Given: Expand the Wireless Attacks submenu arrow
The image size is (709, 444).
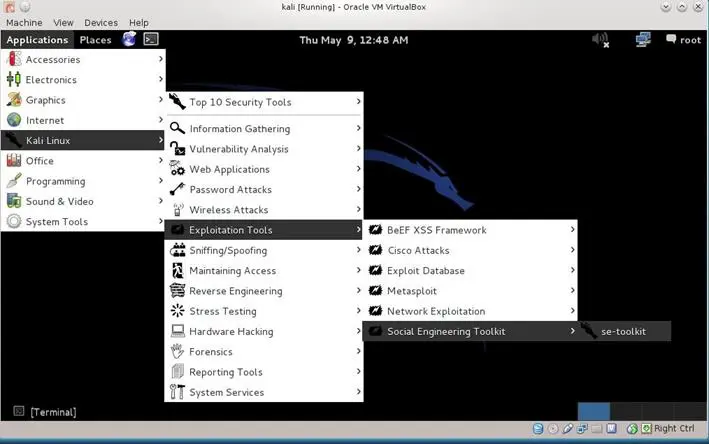Looking at the screenshot, I should coord(358,210).
